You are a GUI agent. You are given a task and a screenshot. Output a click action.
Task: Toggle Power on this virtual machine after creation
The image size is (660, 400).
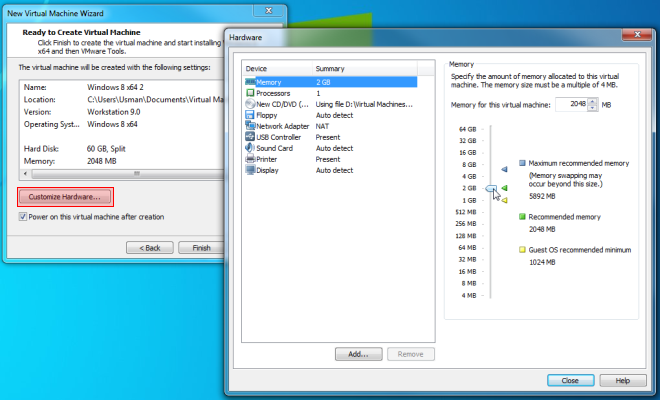[23, 217]
